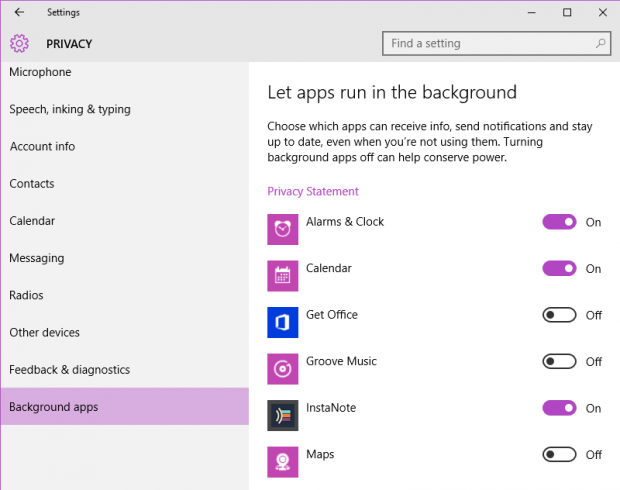Viewport: 620px width, 490px height.
Task: Click the Alarms & Clock app icon
Action: (x=282, y=229)
